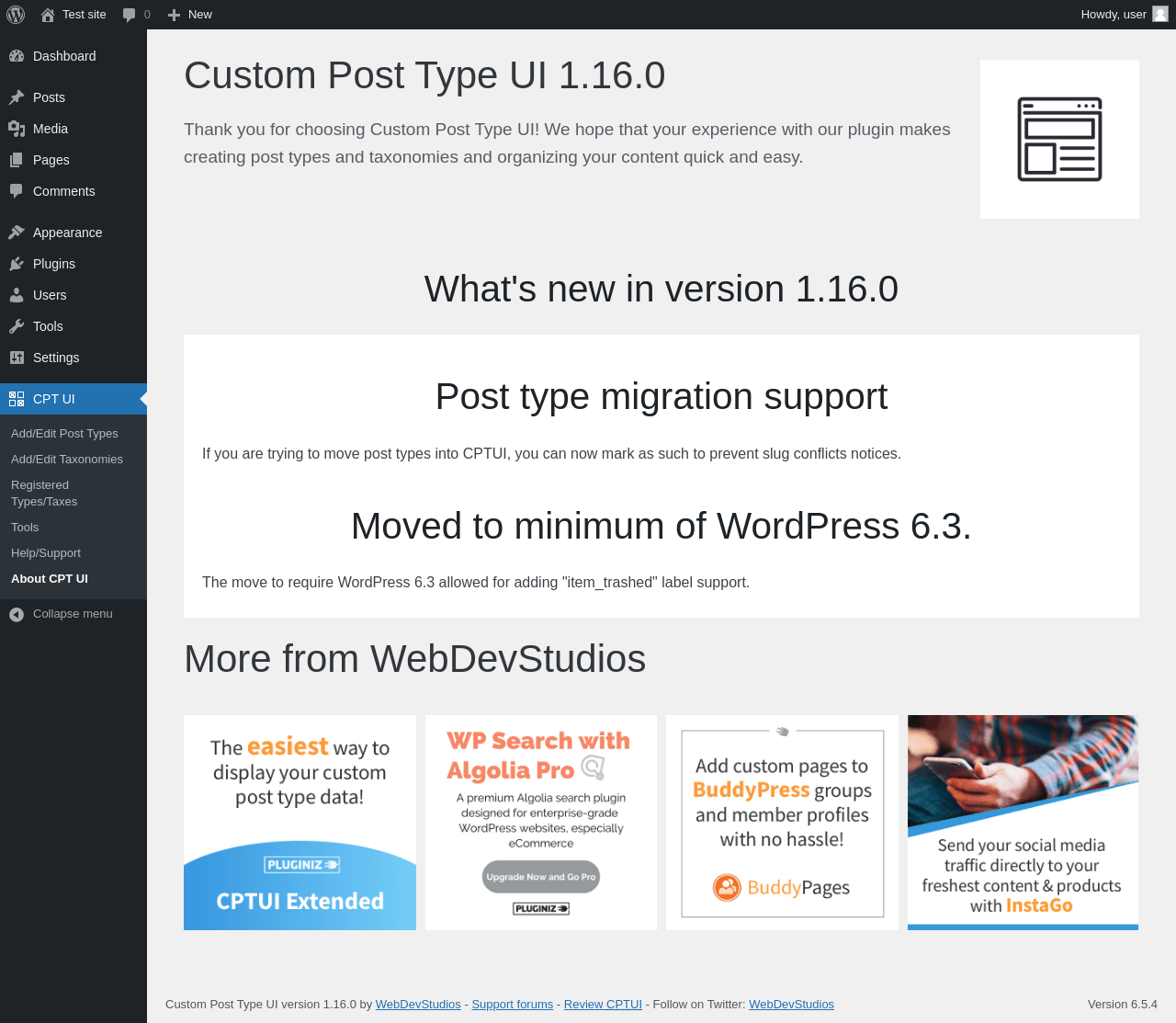This screenshot has width=1176, height=1023.
Task: Select CPT UI menu label
Action: [x=54, y=399]
